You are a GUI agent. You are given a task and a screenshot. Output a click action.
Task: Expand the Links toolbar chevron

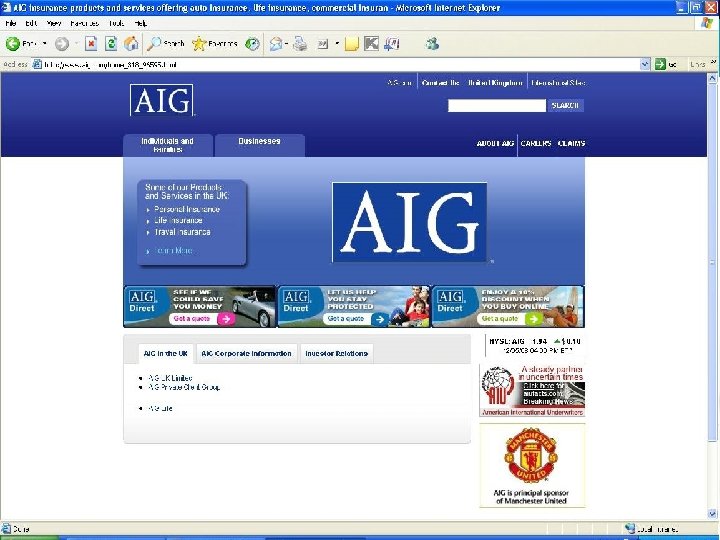[x=713, y=62]
